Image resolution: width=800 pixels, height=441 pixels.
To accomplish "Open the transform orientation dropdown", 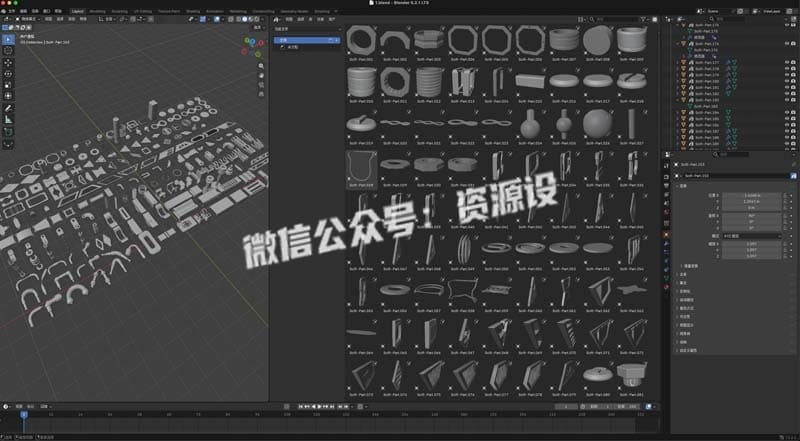I will [108, 19].
